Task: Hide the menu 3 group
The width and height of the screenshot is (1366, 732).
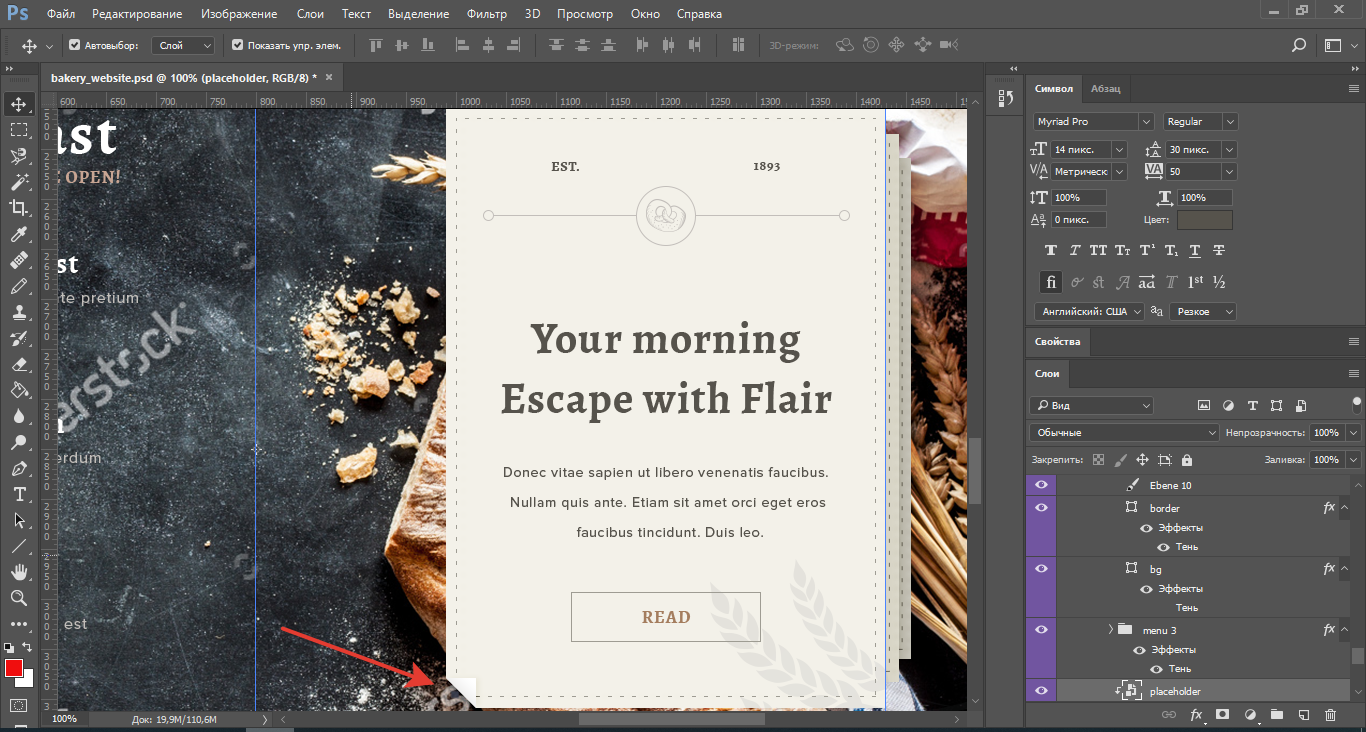Action: [x=1041, y=630]
